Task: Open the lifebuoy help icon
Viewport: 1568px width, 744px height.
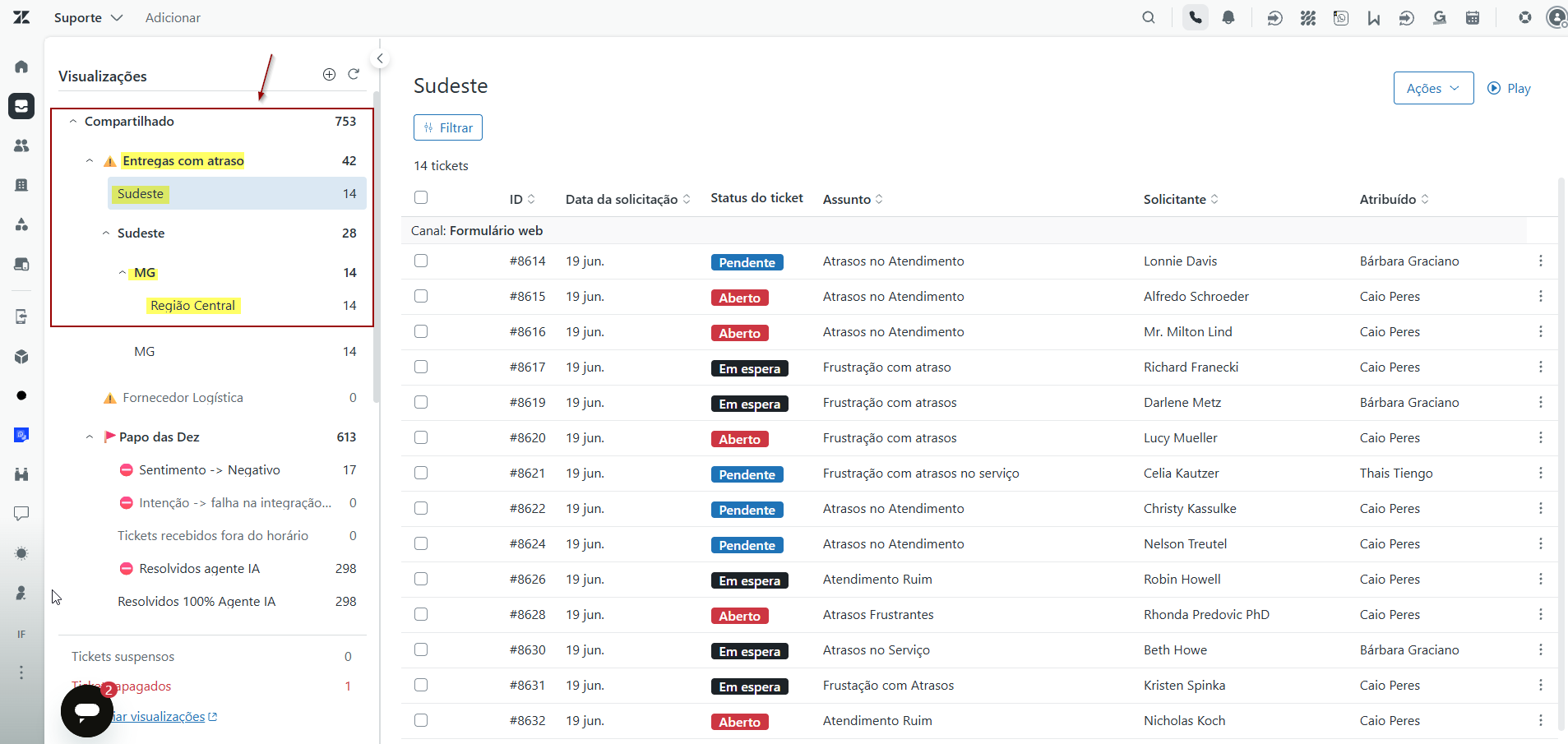Action: pos(1525,17)
